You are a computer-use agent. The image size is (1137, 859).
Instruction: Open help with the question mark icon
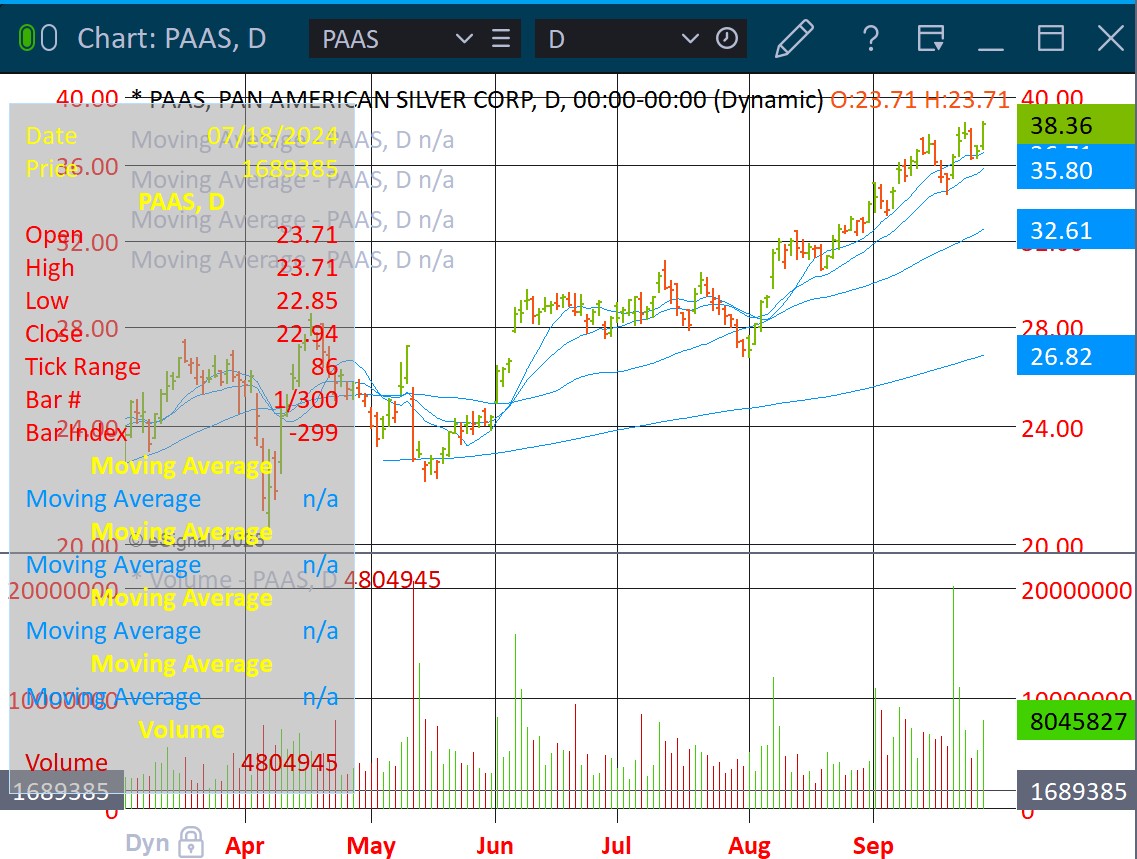pyautogui.click(x=870, y=39)
